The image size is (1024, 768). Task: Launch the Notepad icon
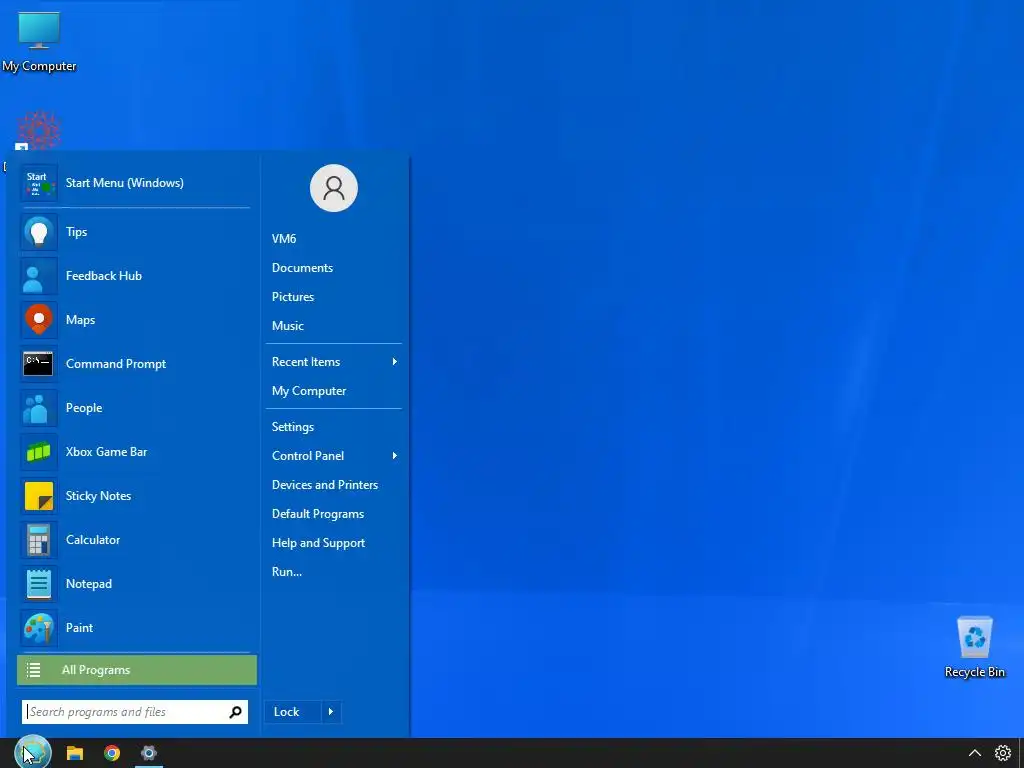tap(39, 584)
